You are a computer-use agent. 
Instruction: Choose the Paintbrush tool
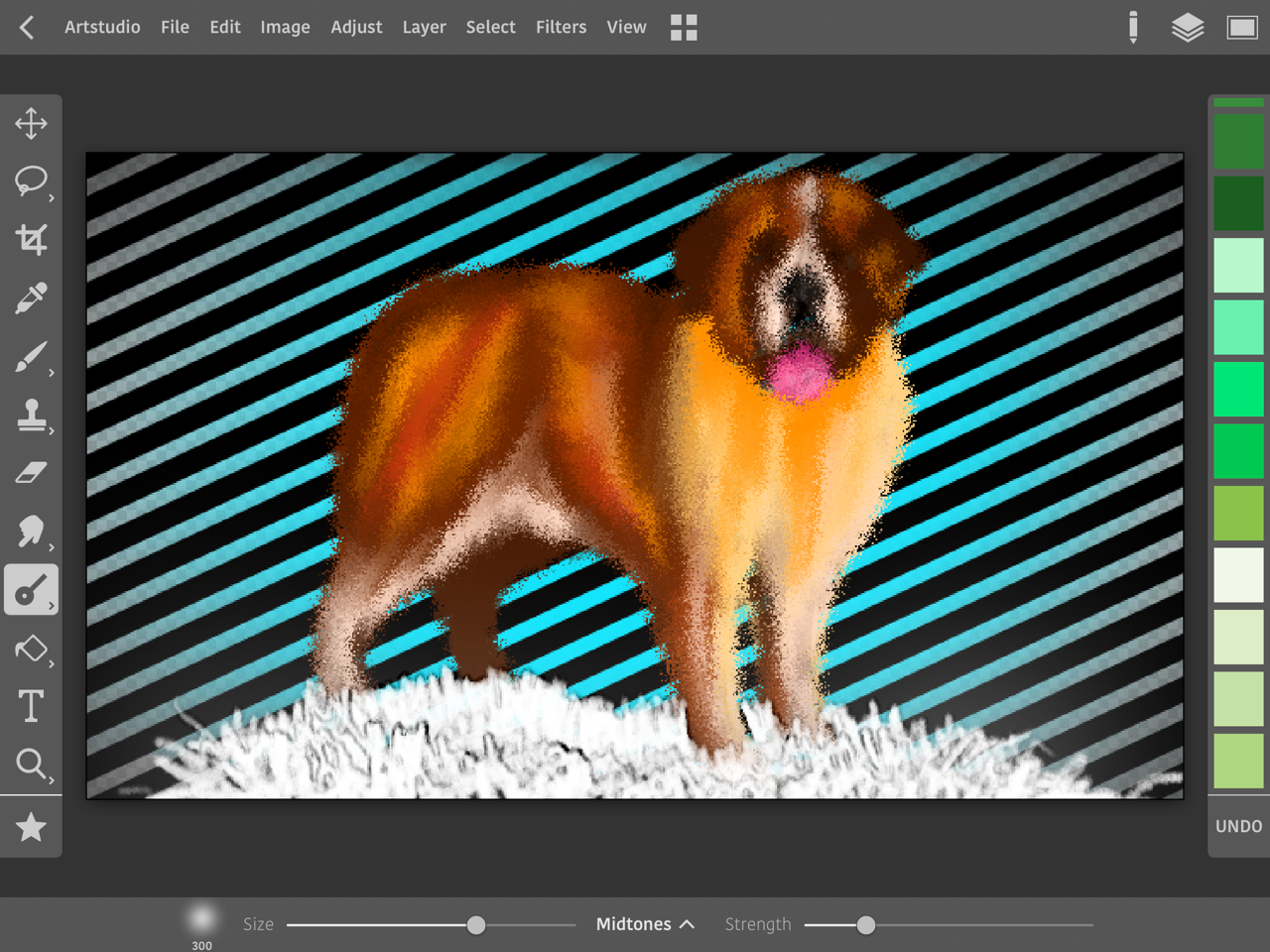31,357
